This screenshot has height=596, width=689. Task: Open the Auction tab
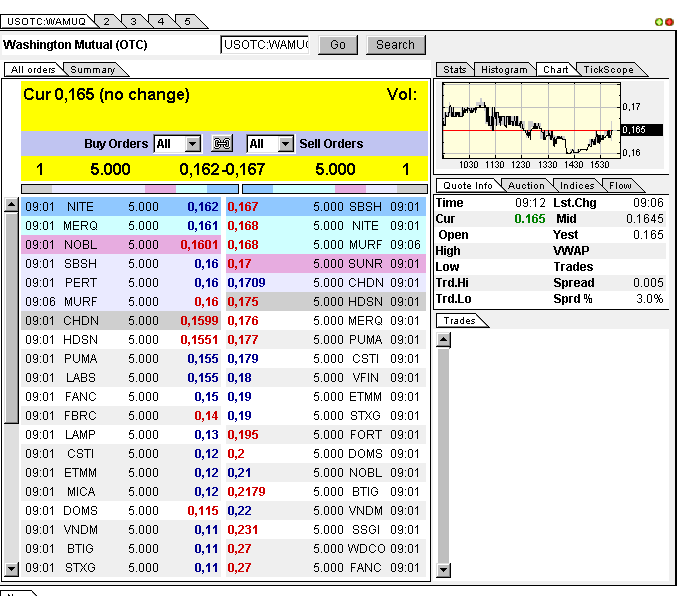pyautogui.click(x=526, y=185)
